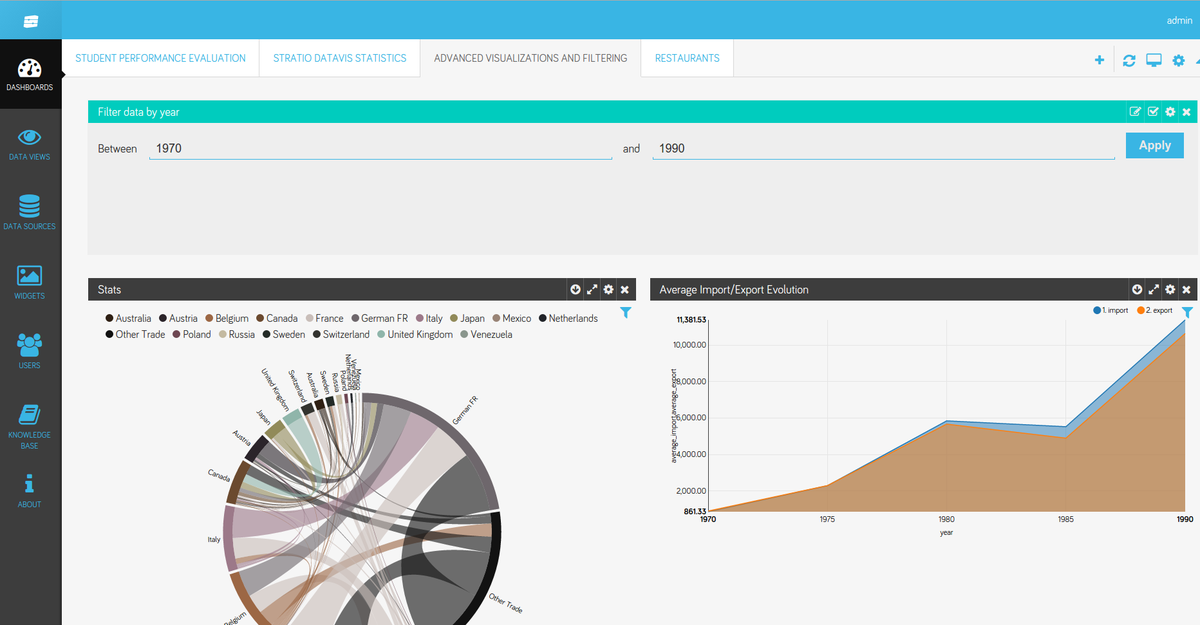This screenshot has height=625, width=1200.
Task: Click the end year field containing 1990
Action: tap(883, 148)
